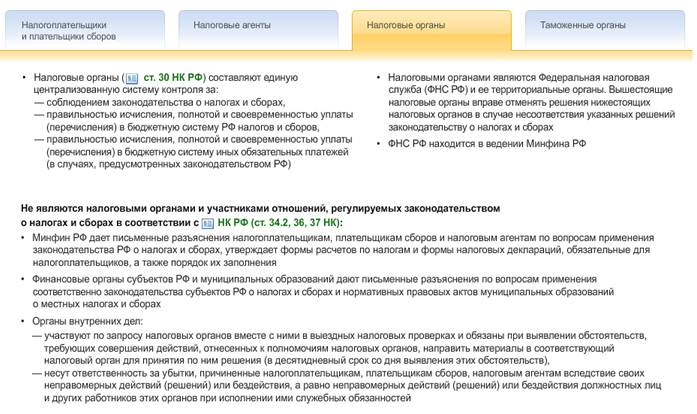Image resolution: width=697 pixels, height=414 pixels.
Task: Click the text "ФНС РФ находится в ведении Минфина РФ"
Action: tap(487, 144)
